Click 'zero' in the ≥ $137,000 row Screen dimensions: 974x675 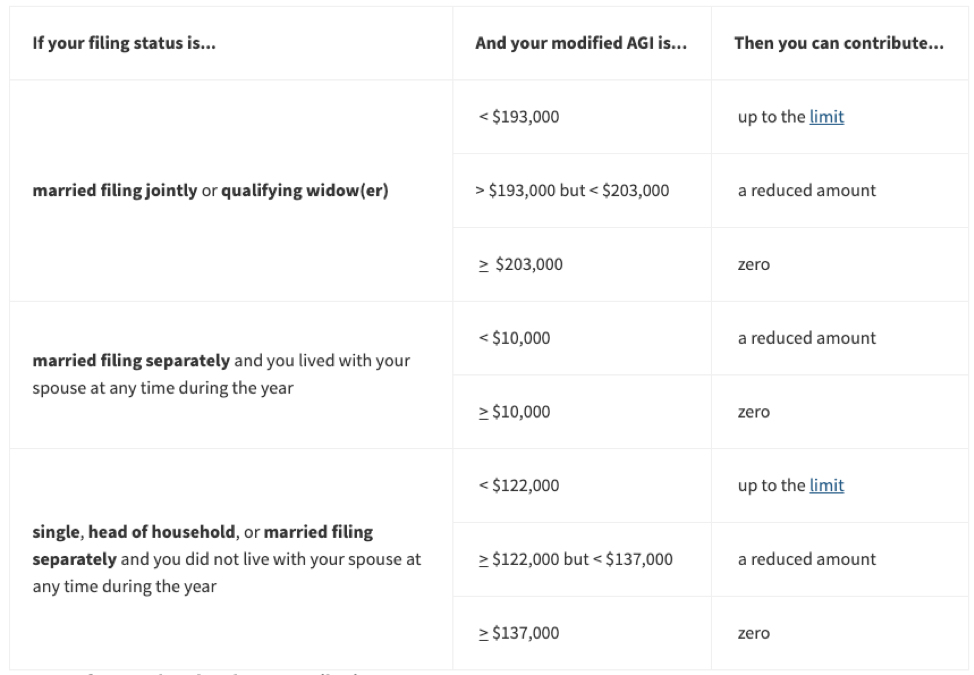[x=753, y=633]
